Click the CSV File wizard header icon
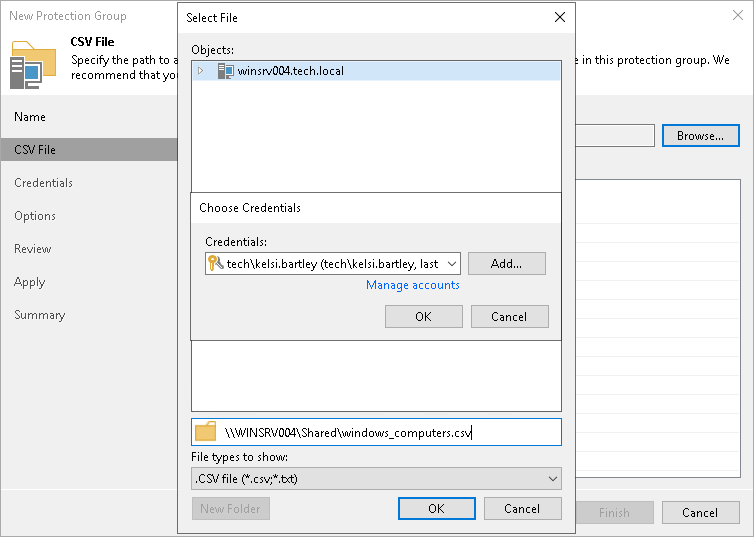Screen dimensions: 754x537 click(x=33, y=65)
